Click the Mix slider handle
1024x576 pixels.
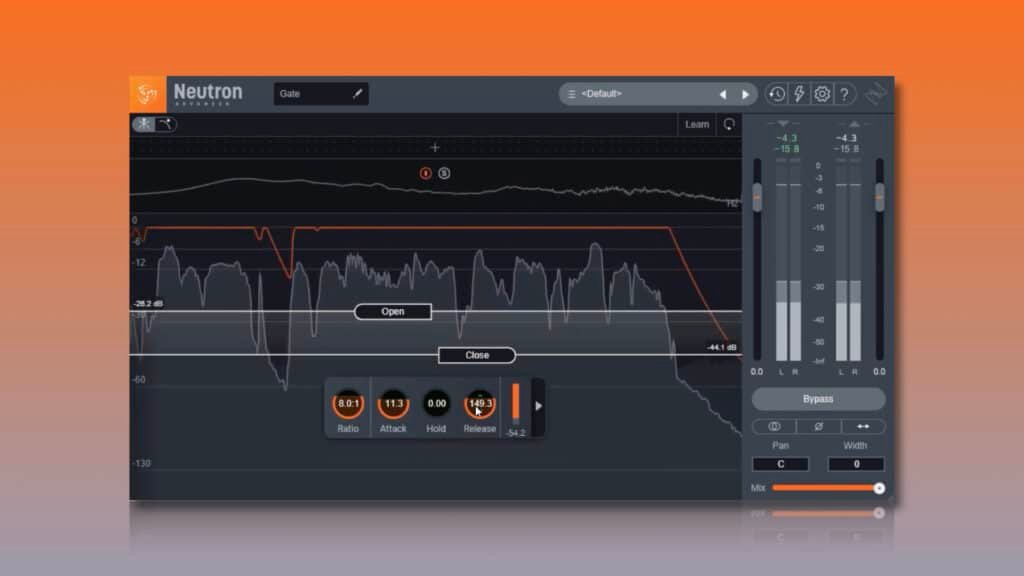click(x=879, y=488)
